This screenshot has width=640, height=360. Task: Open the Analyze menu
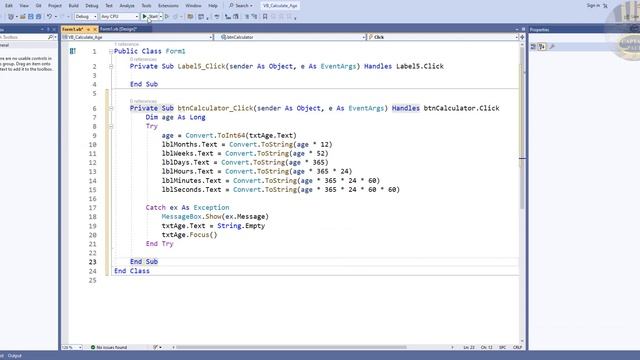pyautogui.click(x=127, y=6)
